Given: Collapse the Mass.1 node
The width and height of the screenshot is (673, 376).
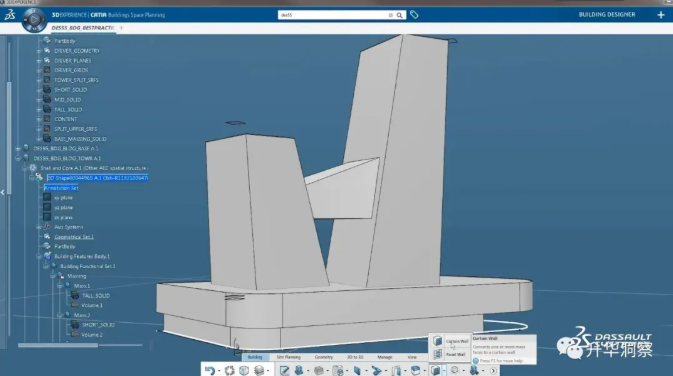Looking at the screenshot, I should [x=60, y=286].
